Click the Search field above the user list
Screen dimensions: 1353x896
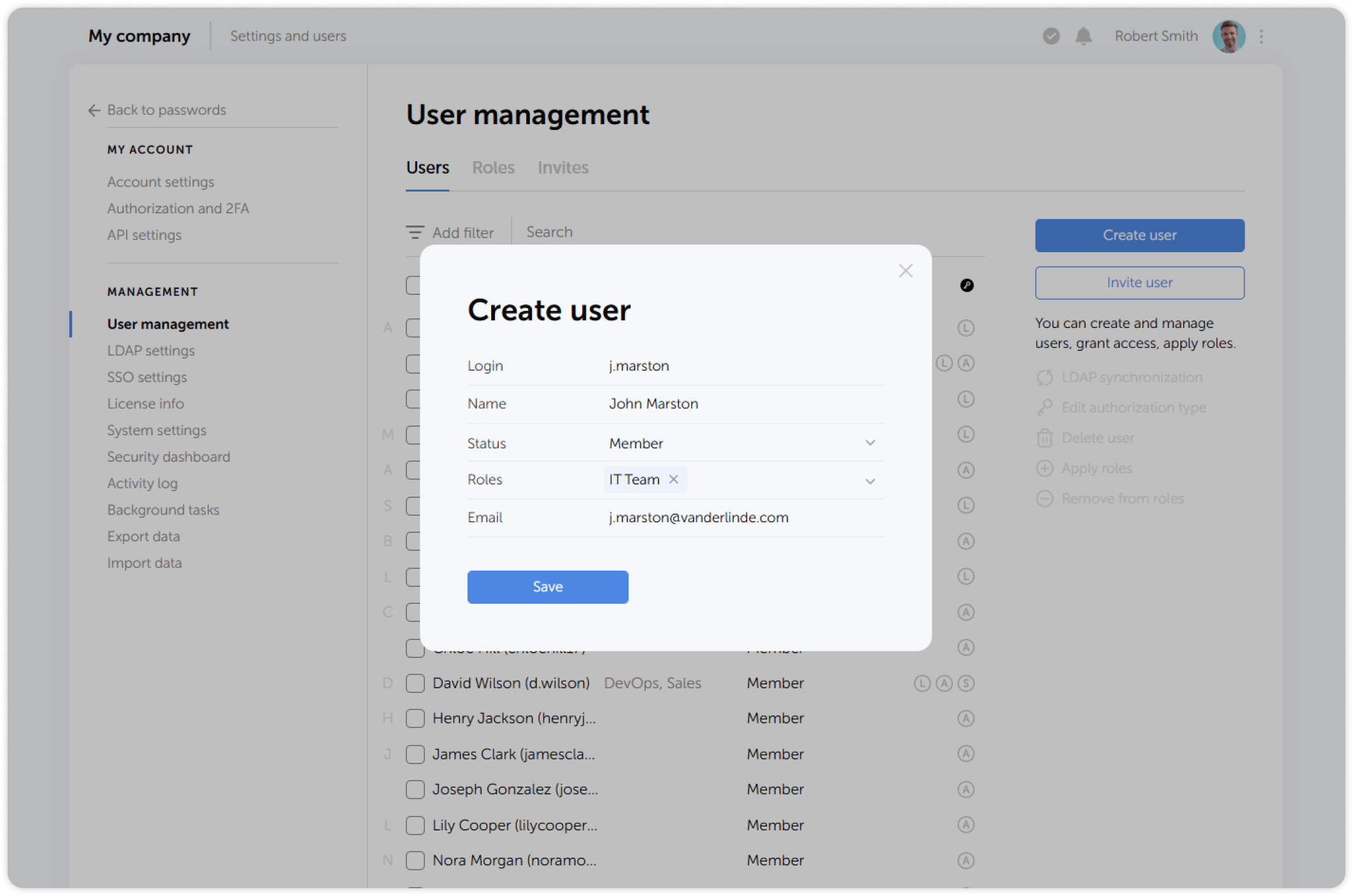(548, 232)
